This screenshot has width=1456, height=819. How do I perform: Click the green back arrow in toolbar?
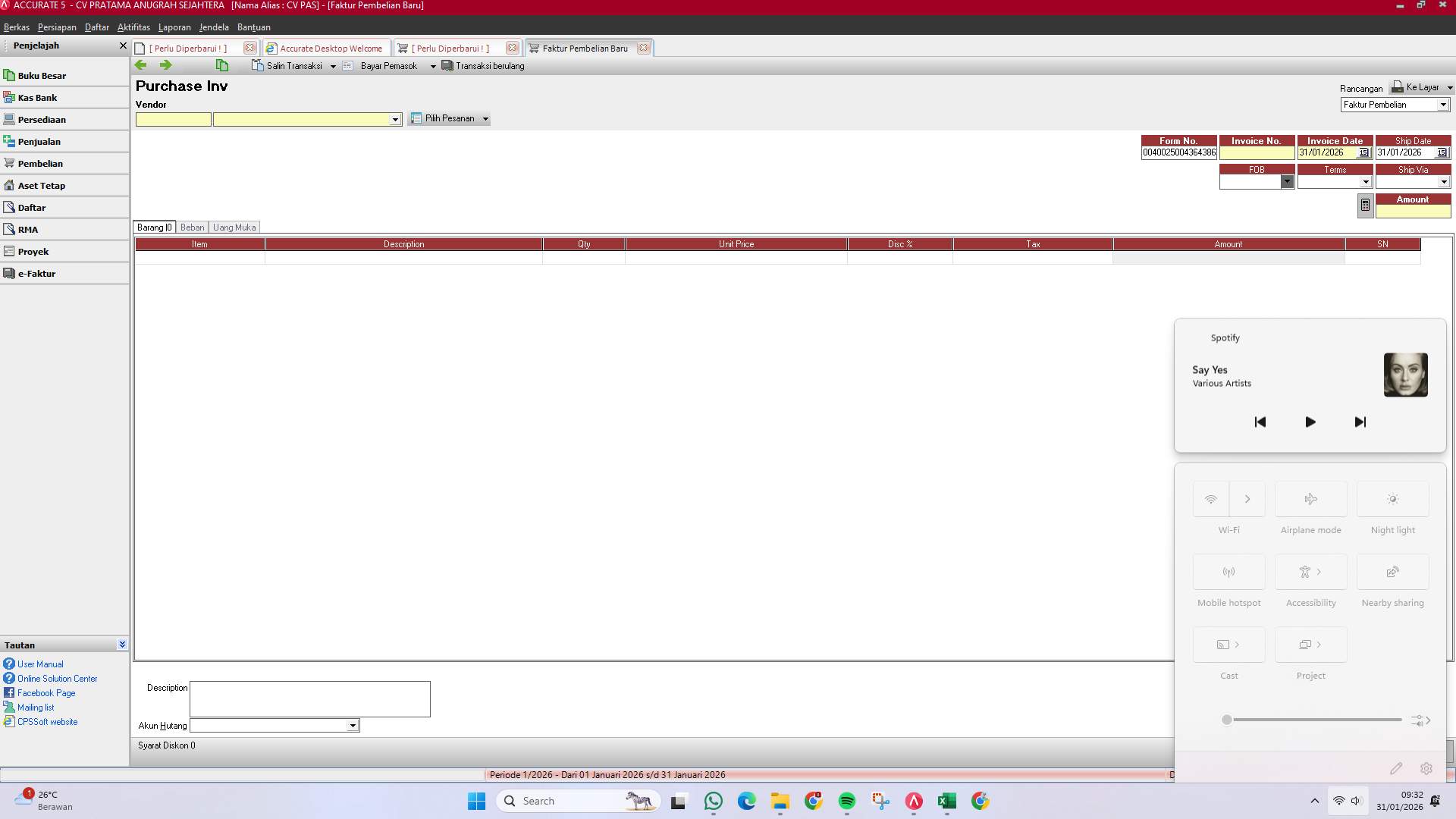[141, 65]
